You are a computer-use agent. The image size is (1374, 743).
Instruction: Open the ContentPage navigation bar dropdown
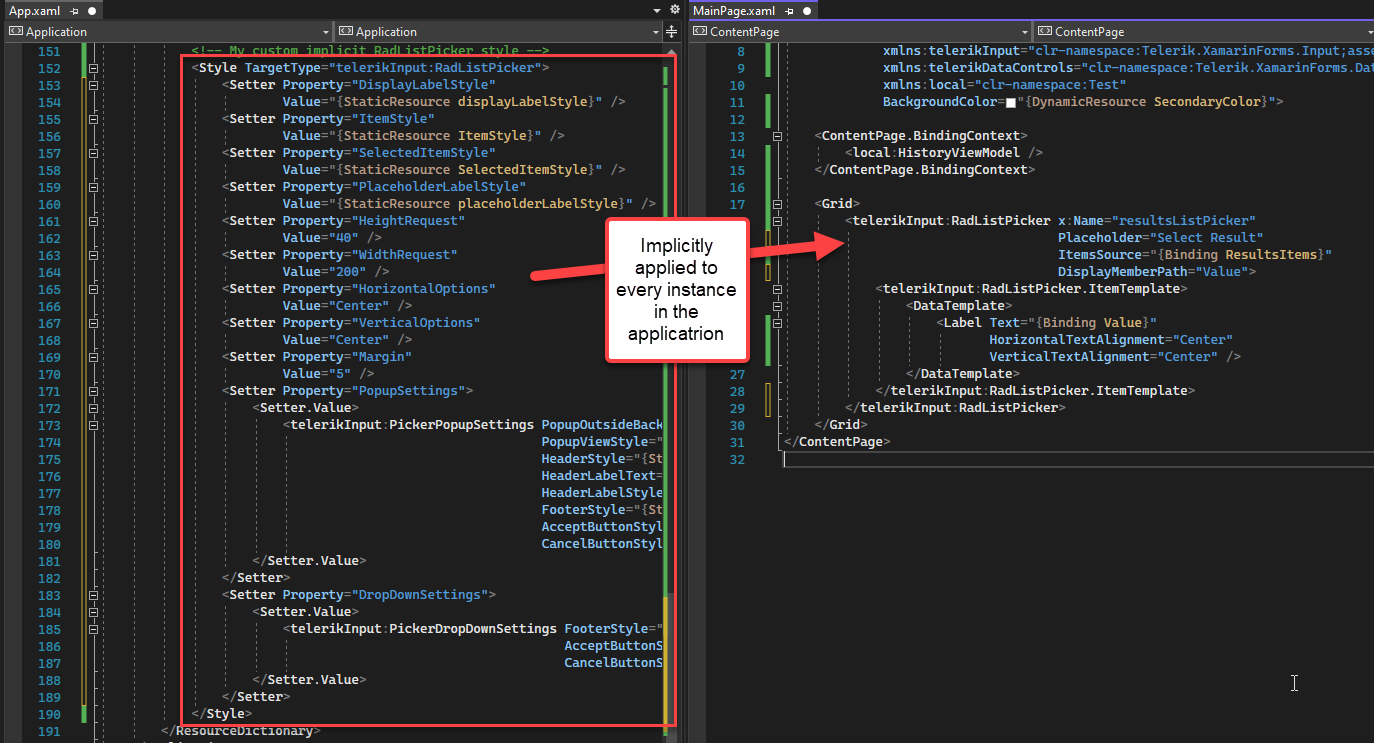click(1024, 31)
